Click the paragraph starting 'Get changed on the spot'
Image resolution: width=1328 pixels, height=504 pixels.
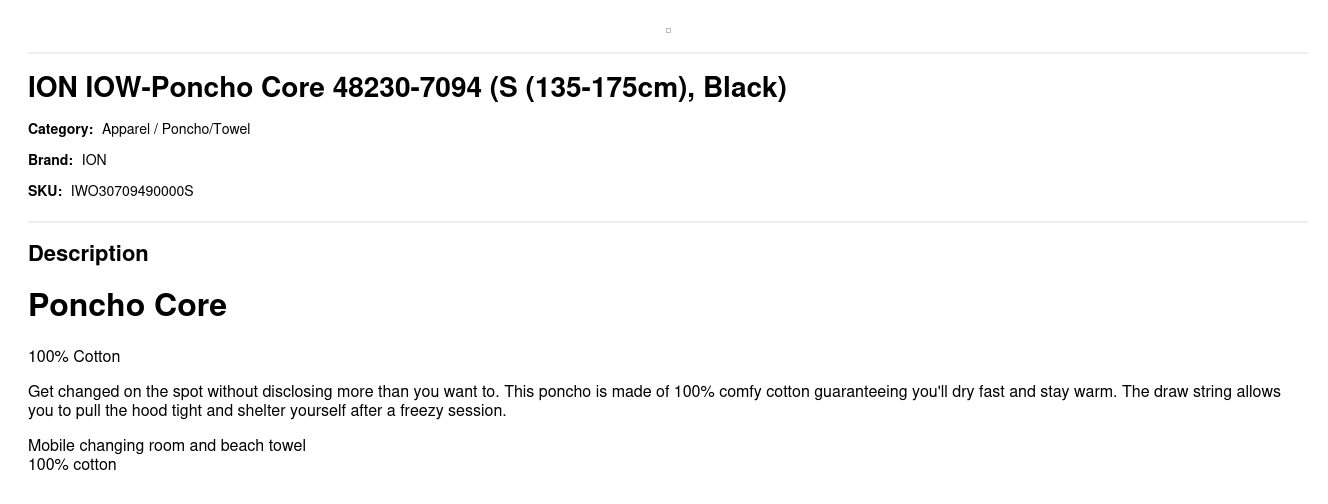(x=654, y=401)
